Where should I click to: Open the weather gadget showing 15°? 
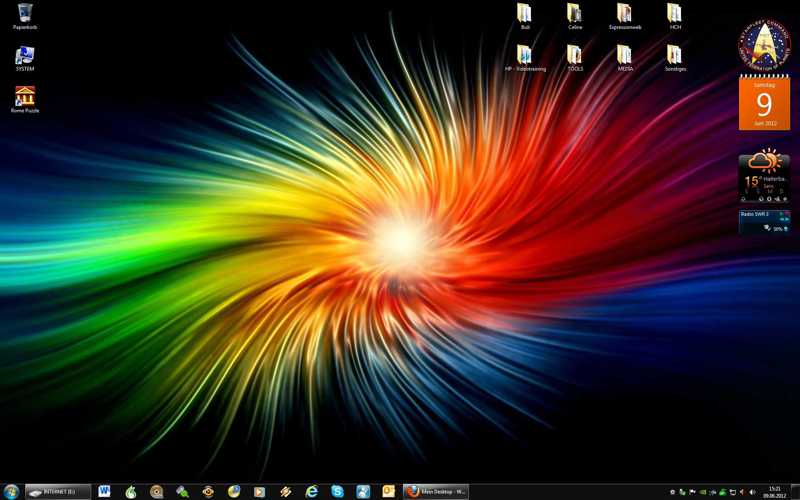tap(764, 175)
